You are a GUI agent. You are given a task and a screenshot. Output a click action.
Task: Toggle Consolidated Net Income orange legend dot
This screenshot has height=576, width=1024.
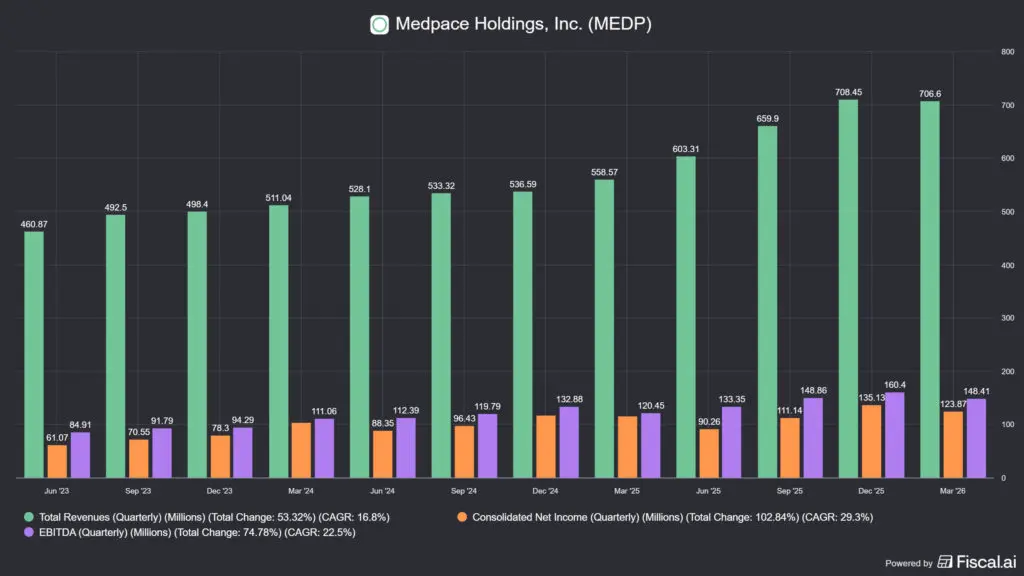[462, 517]
